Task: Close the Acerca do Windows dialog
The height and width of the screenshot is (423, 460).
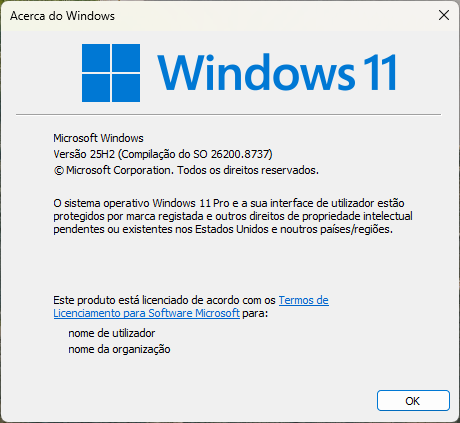Action: [444, 15]
